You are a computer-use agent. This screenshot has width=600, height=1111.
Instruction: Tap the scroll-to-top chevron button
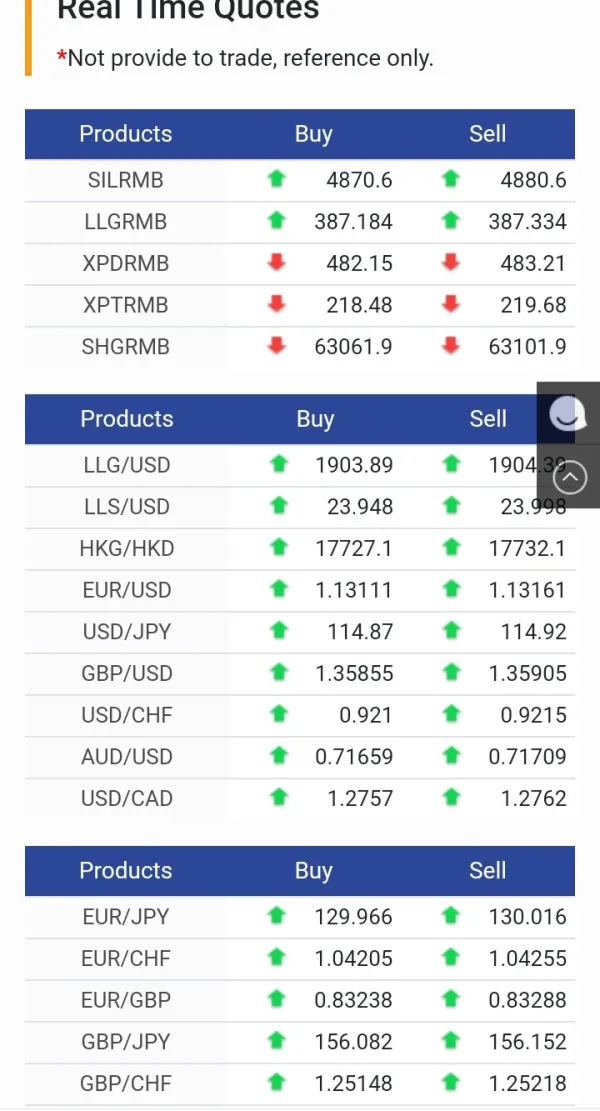[x=569, y=478]
